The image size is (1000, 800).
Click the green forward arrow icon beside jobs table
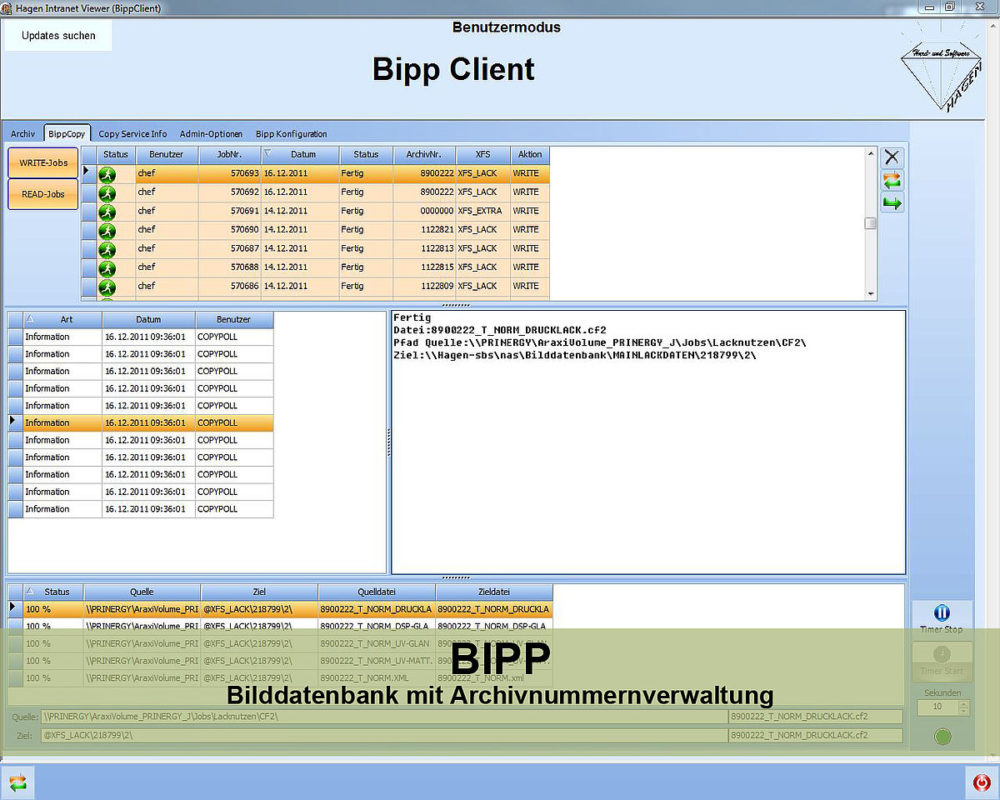click(892, 204)
